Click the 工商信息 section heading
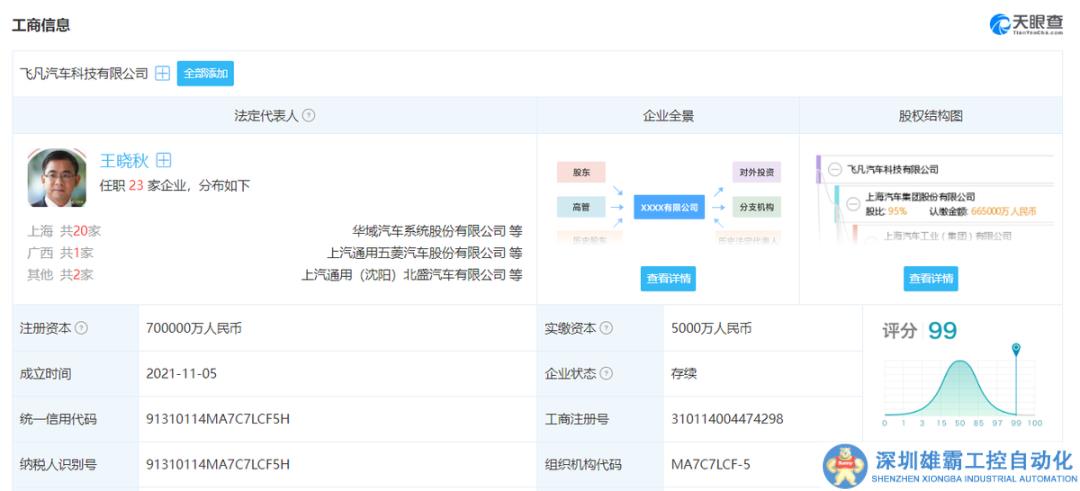Screen dimensions: 1080x491 tap(41, 25)
